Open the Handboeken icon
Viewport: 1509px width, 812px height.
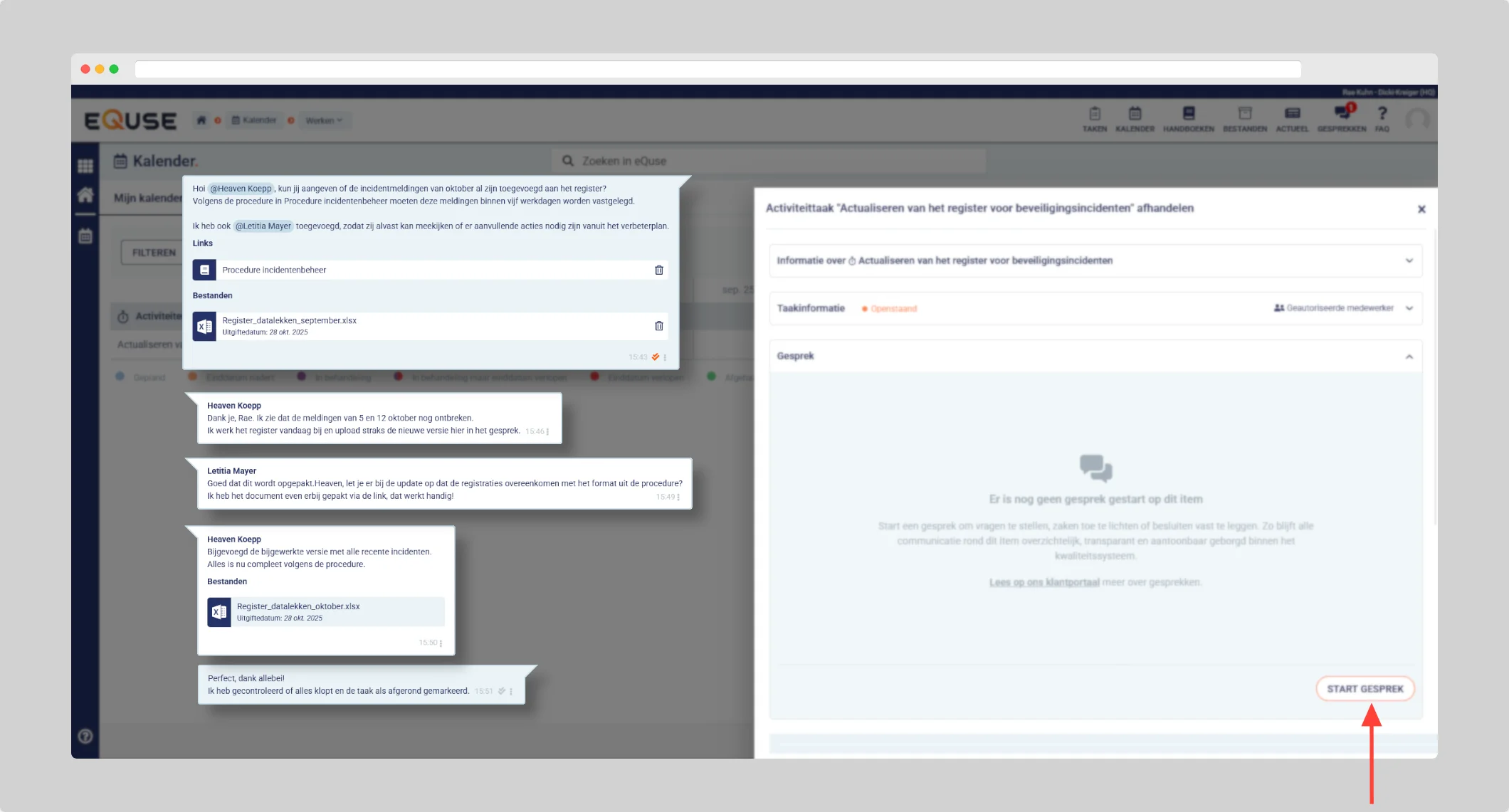(1188, 119)
